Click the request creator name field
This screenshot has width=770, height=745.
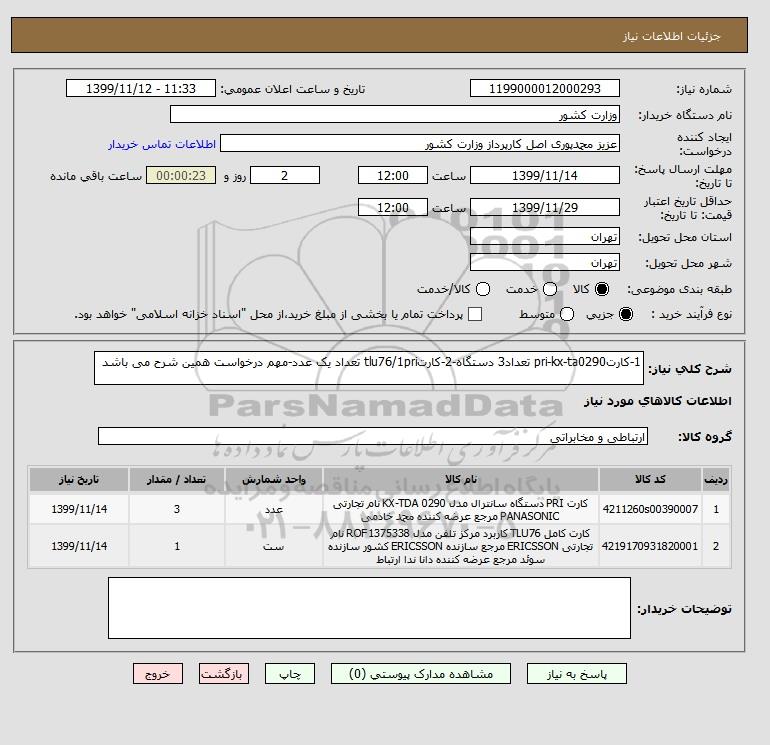pyautogui.click(x=420, y=144)
